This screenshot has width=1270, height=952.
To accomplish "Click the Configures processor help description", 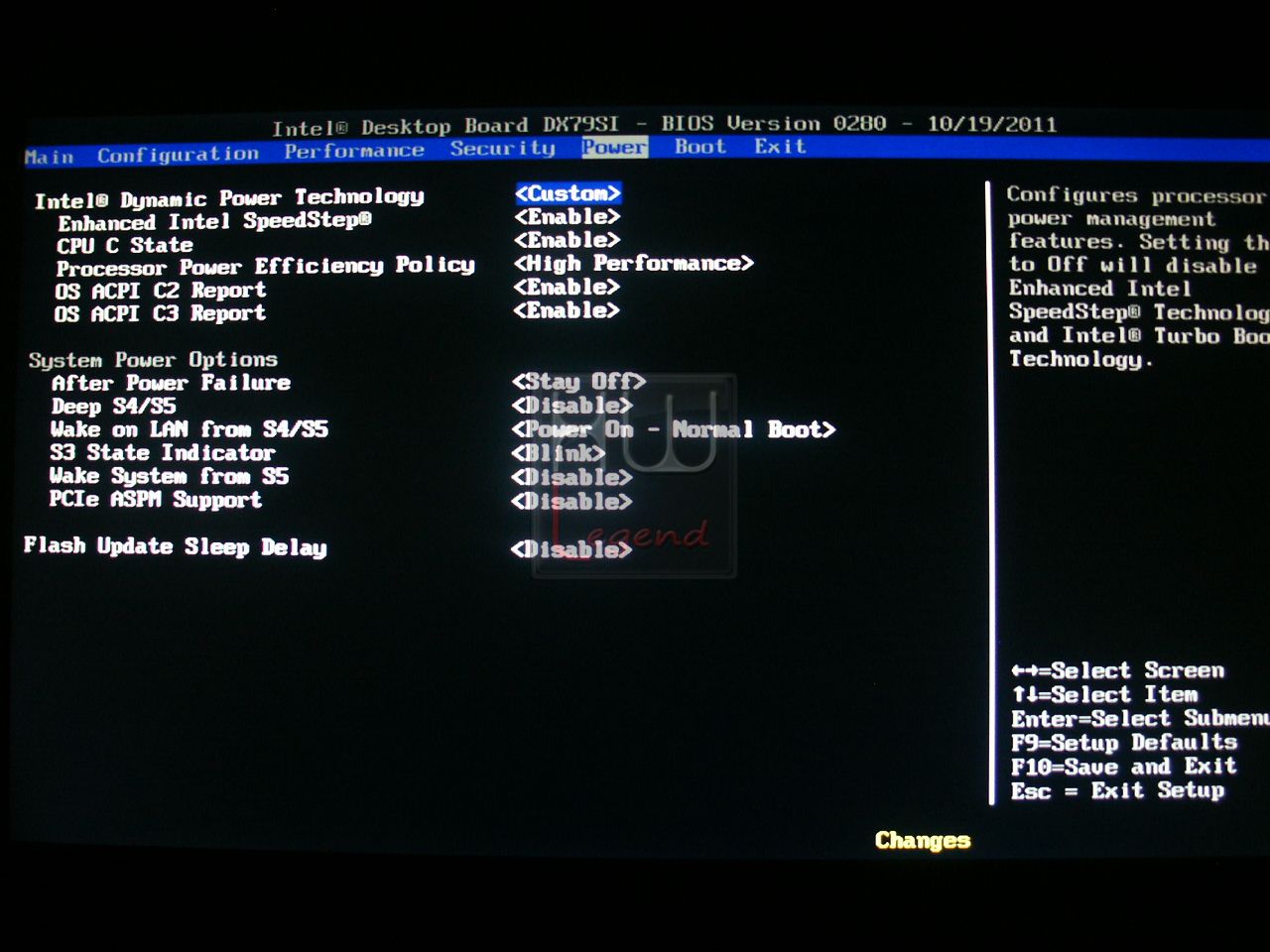I will pos(1137,277).
